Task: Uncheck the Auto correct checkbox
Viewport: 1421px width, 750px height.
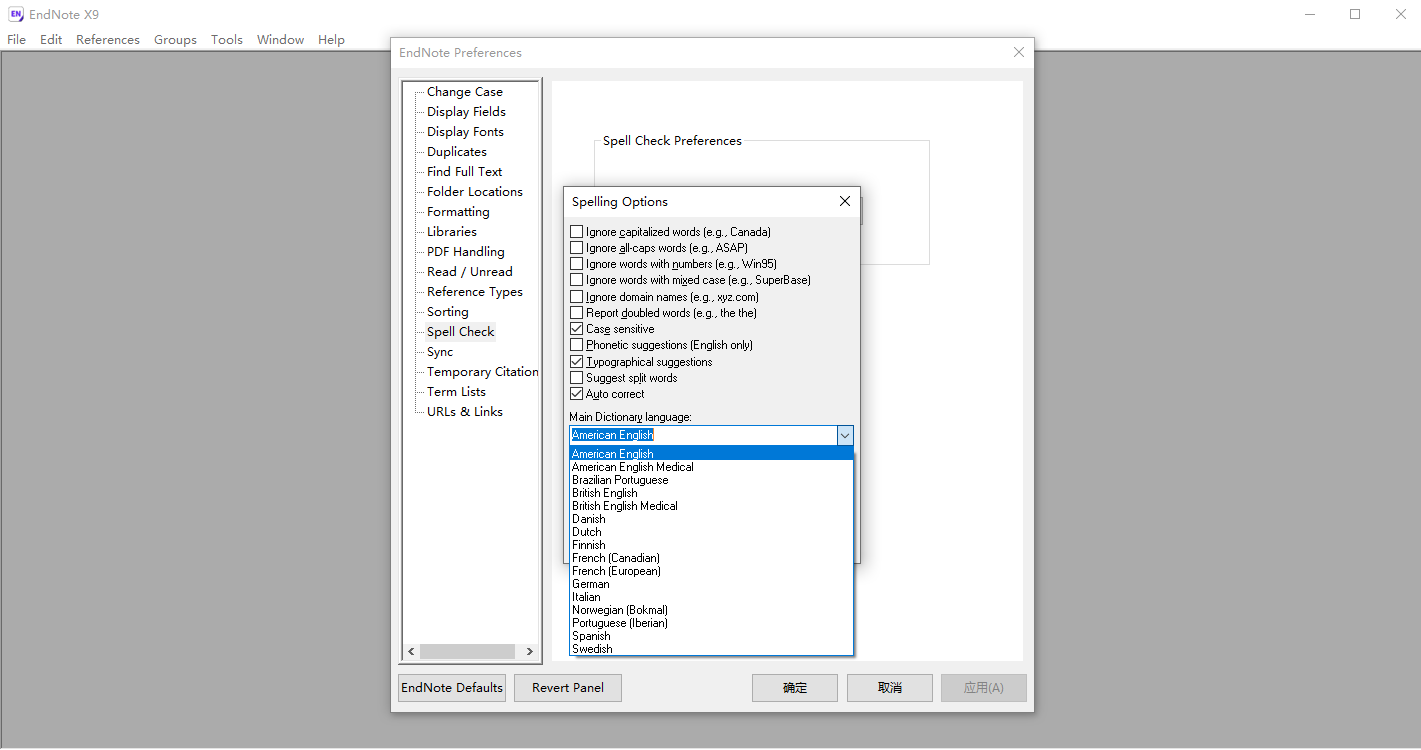Action: [x=576, y=394]
